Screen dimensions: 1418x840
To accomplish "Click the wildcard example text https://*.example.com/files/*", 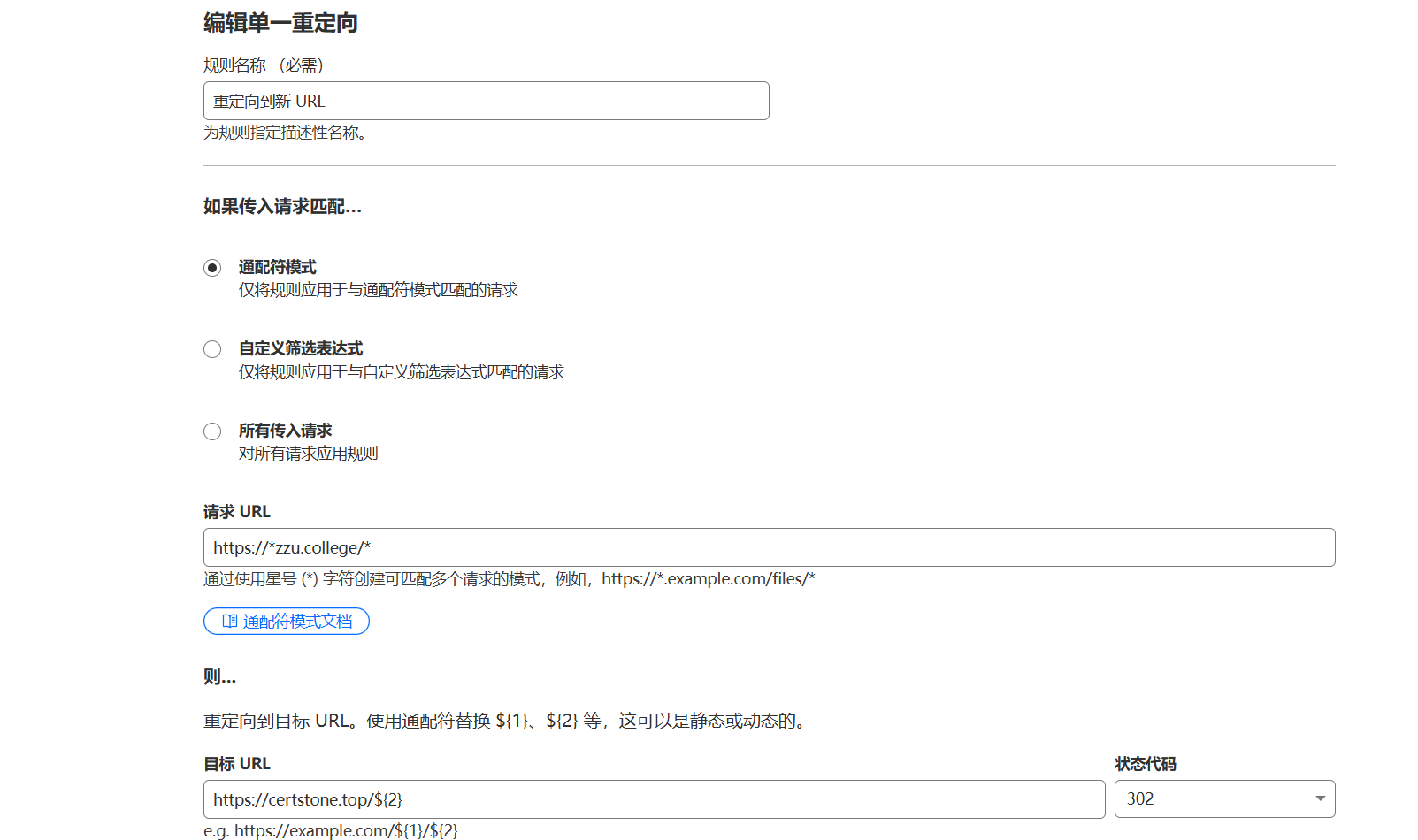I will tap(708, 579).
